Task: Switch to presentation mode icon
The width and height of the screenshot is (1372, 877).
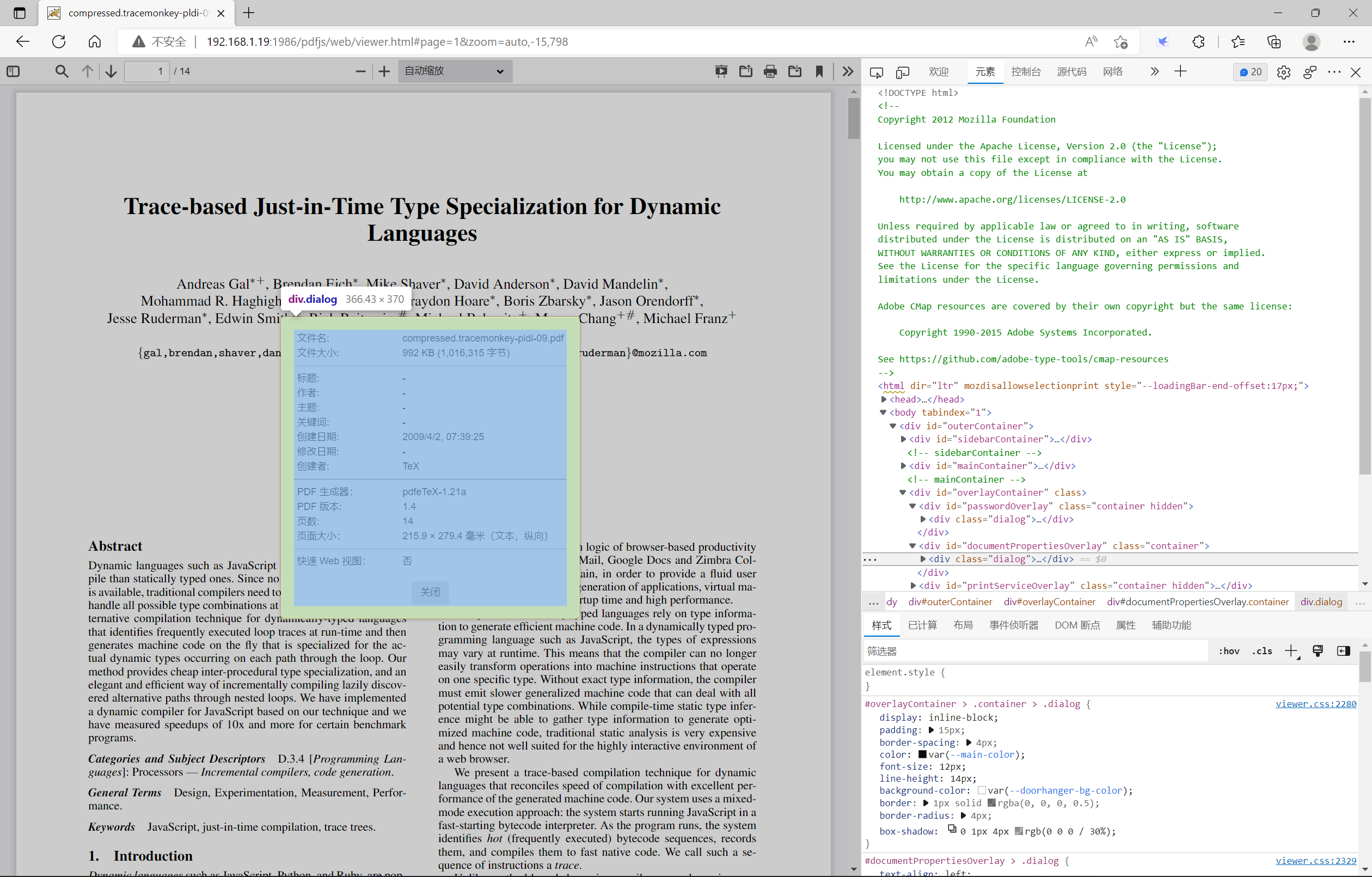Action: (721, 71)
